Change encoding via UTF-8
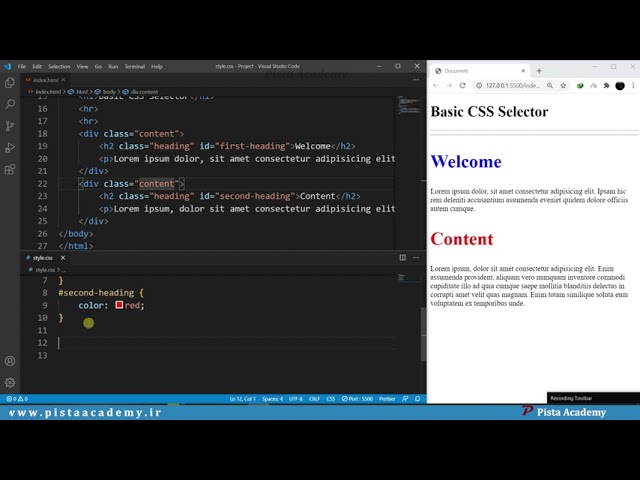The height and width of the screenshot is (480, 640). (x=296, y=399)
